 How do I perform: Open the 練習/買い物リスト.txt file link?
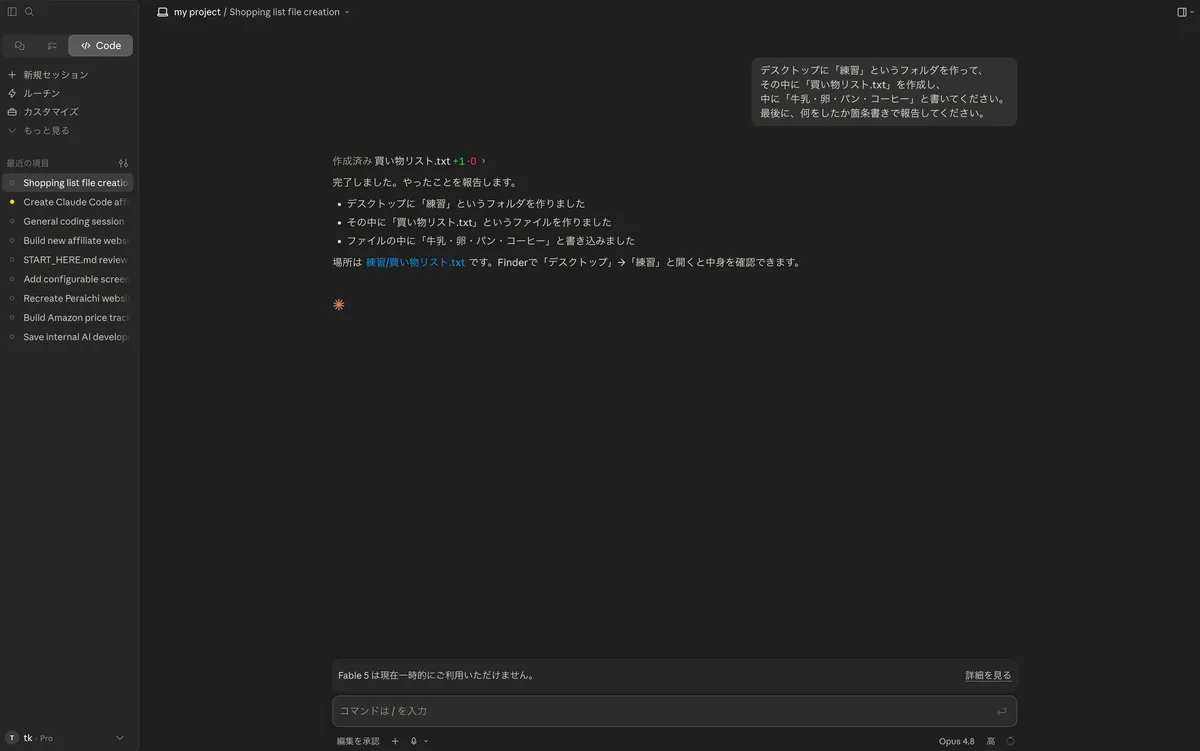[x=415, y=262]
